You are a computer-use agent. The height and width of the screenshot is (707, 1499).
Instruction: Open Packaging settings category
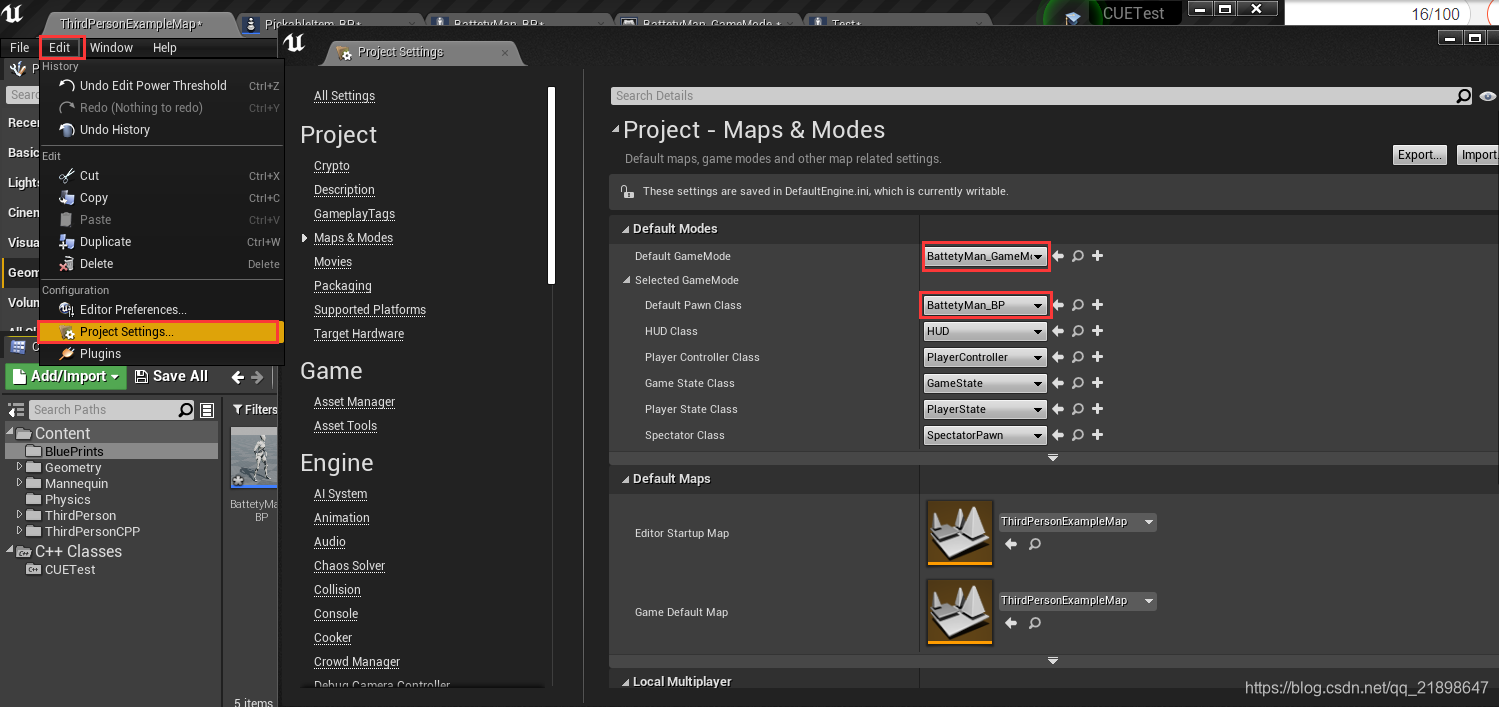342,286
